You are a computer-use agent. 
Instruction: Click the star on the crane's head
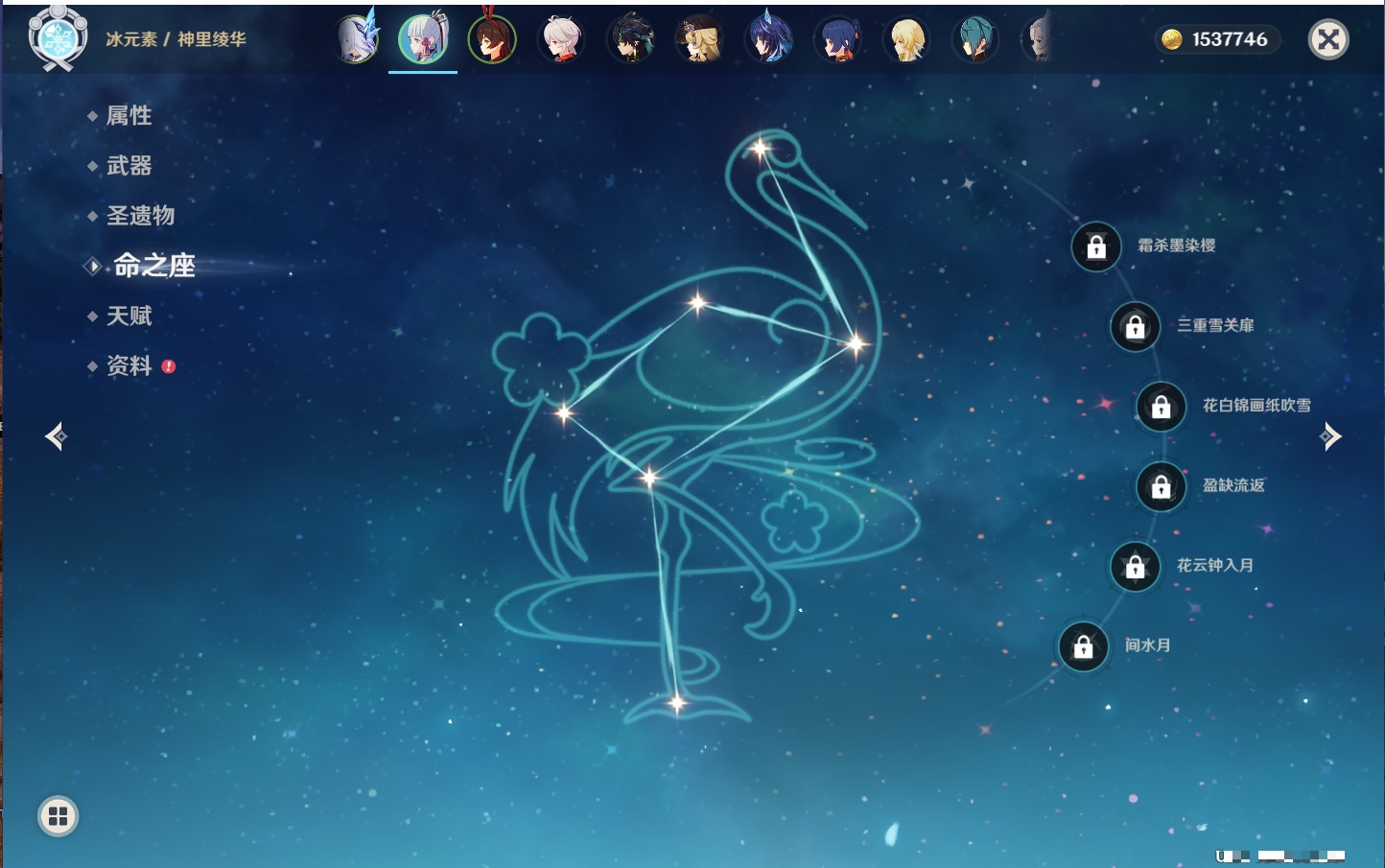tap(761, 149)
